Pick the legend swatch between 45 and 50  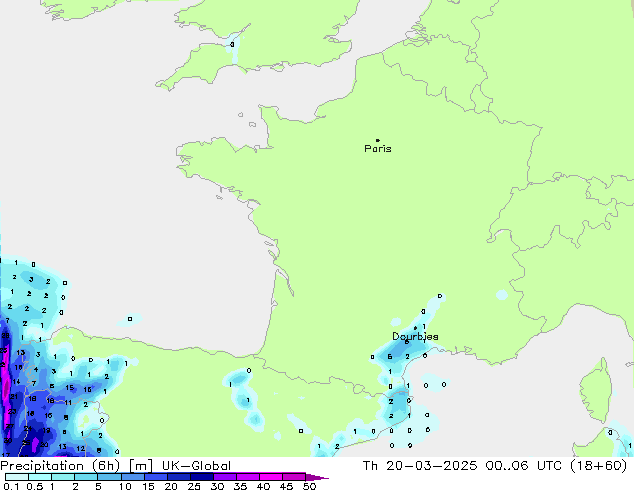pos(294,477)
